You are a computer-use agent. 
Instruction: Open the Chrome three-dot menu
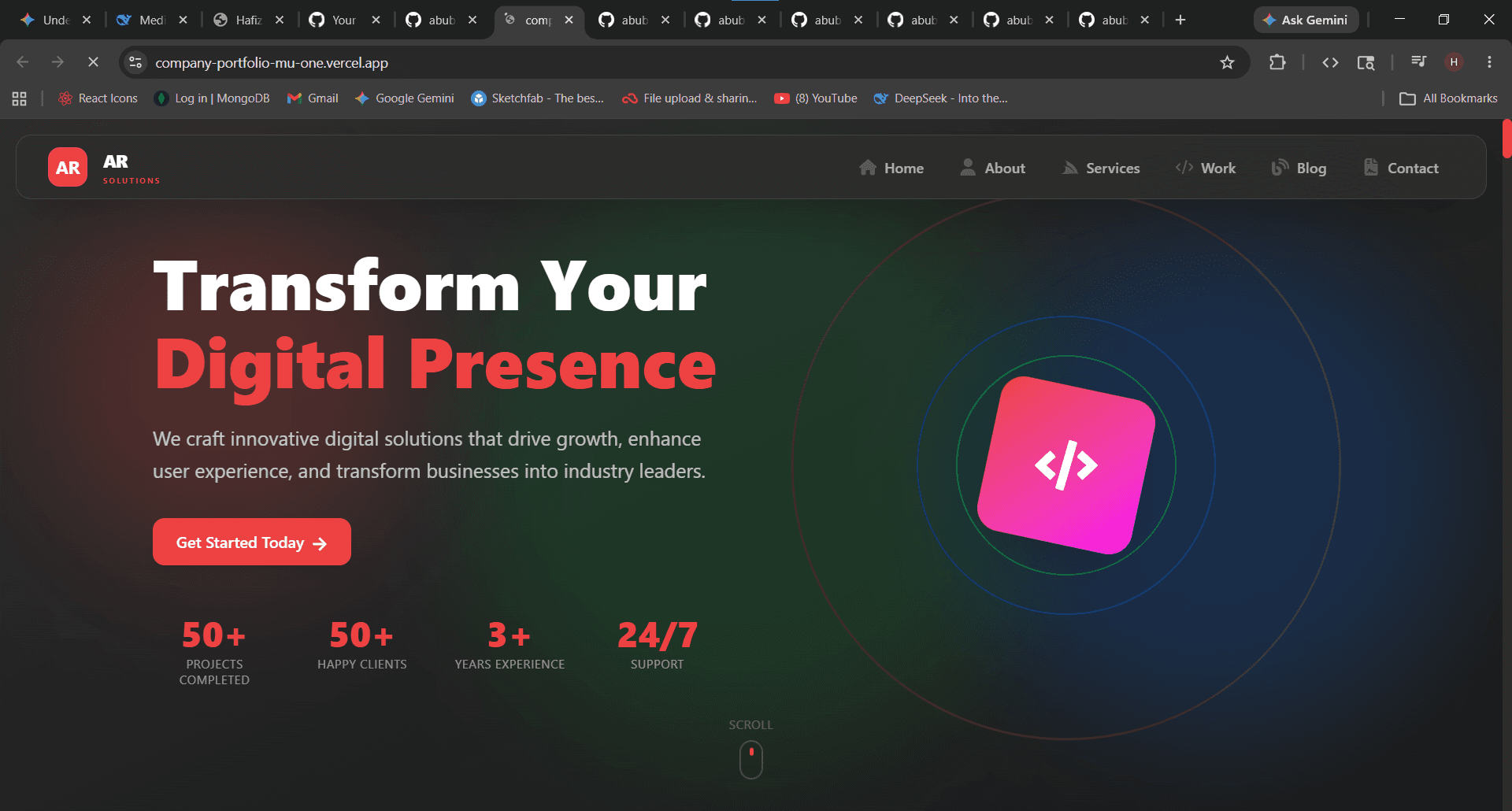[1489, 62]
